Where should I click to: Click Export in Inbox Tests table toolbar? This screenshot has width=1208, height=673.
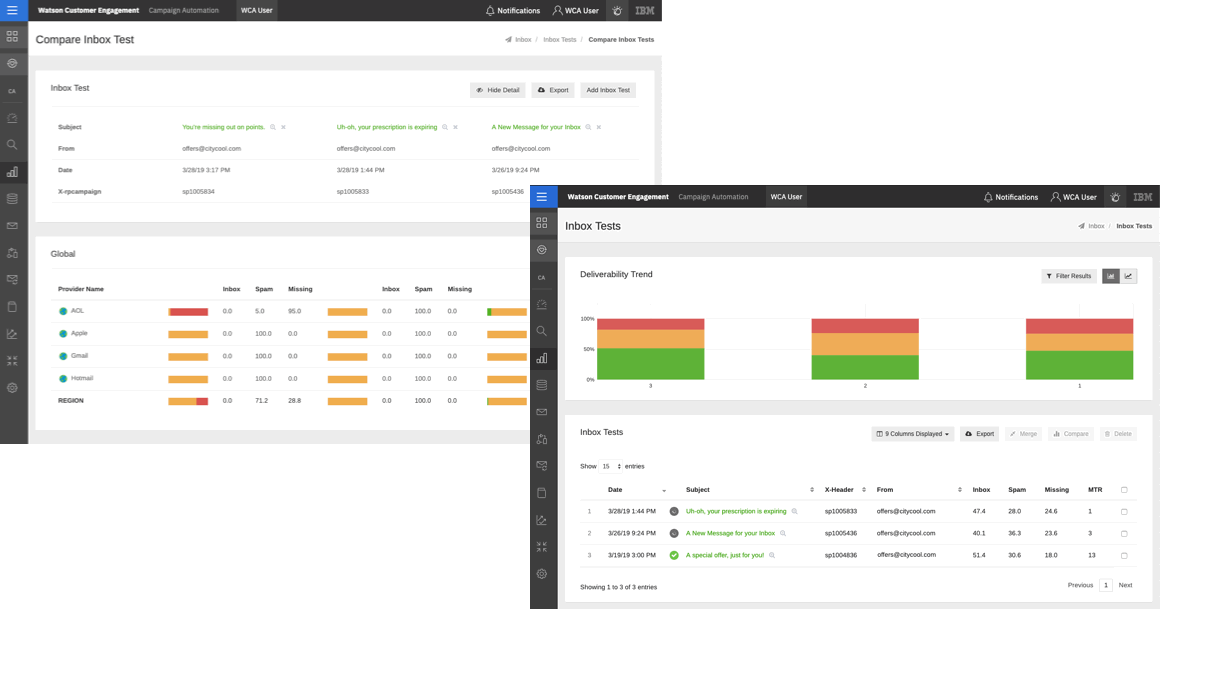[x=979, y=434]
